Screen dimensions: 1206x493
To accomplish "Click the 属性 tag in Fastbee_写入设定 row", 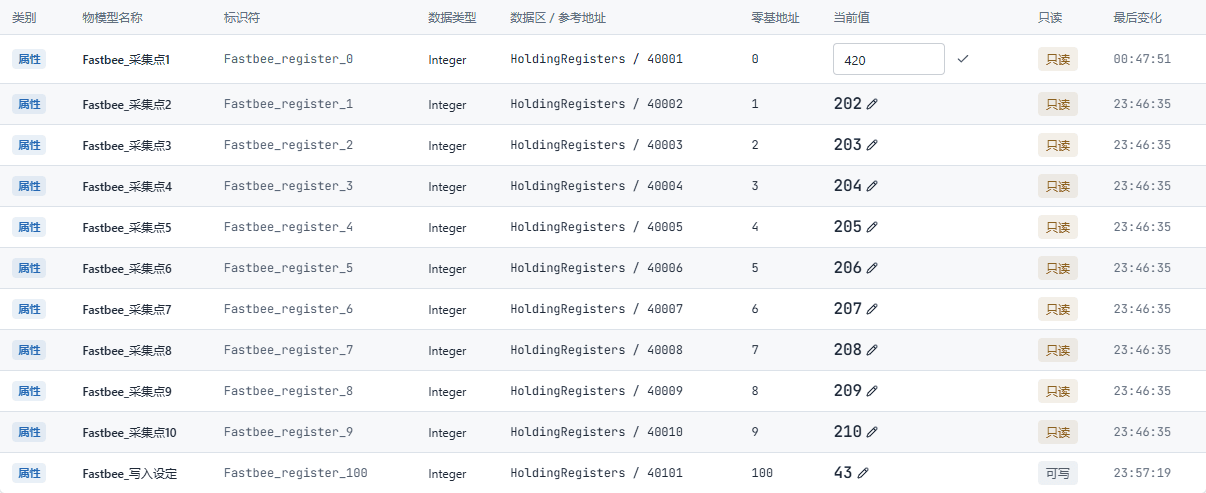I will 29,473.
